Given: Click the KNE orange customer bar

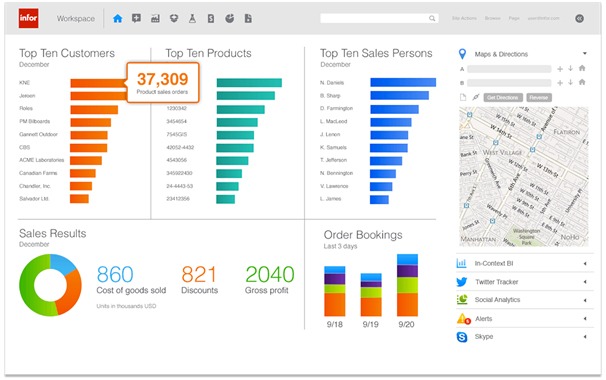Looking at the screenshot, I should tap(99, 83).
